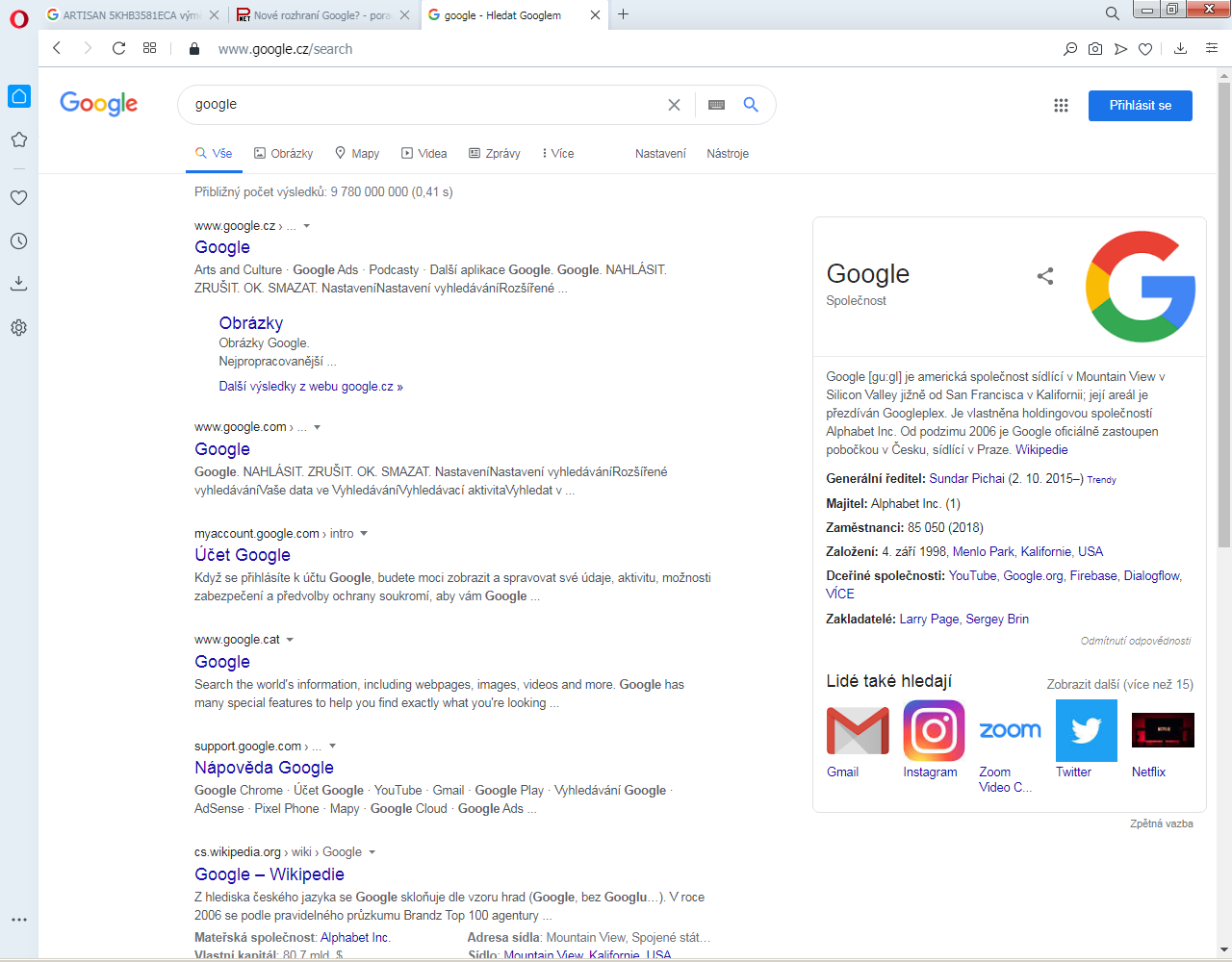Add page to bookmarks heart in address bar
This screenshot has width=1232, height=962.
pyautogui.click(x=1145, y=48)
